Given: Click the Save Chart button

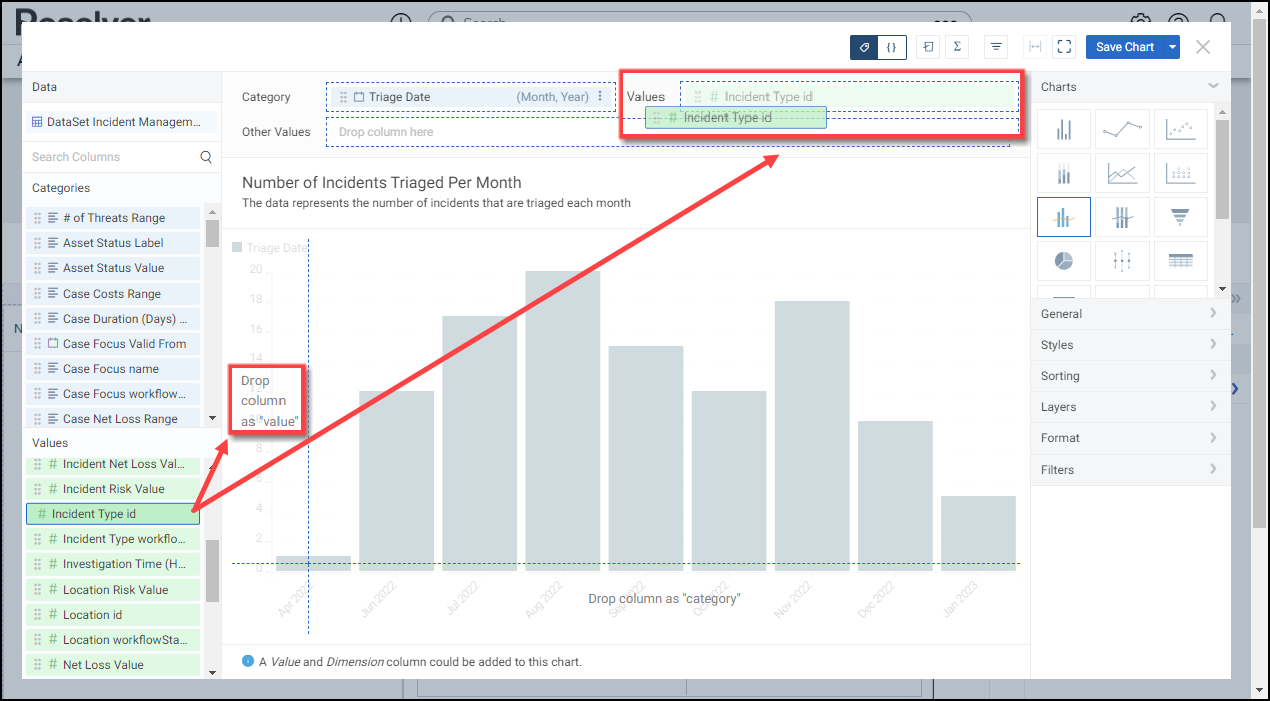Looking at the screenshot, I should [x=1124, y=47].
